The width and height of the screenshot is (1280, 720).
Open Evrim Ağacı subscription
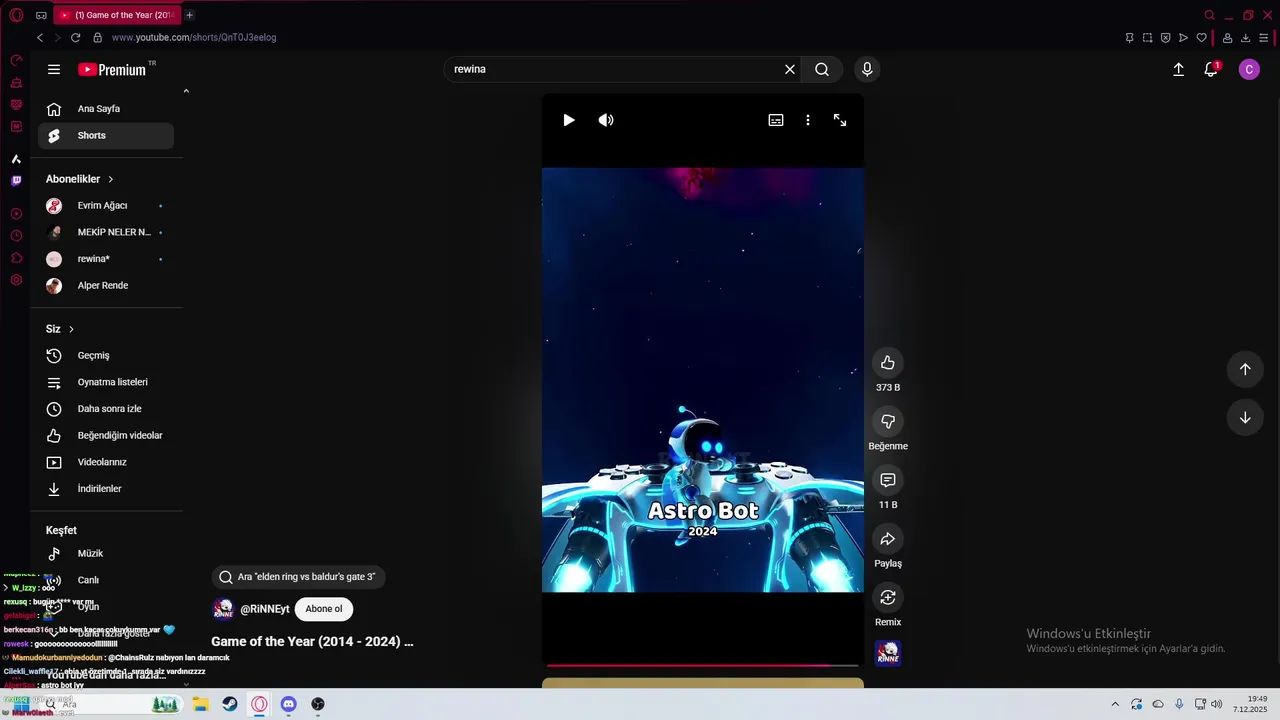[106, 206]
